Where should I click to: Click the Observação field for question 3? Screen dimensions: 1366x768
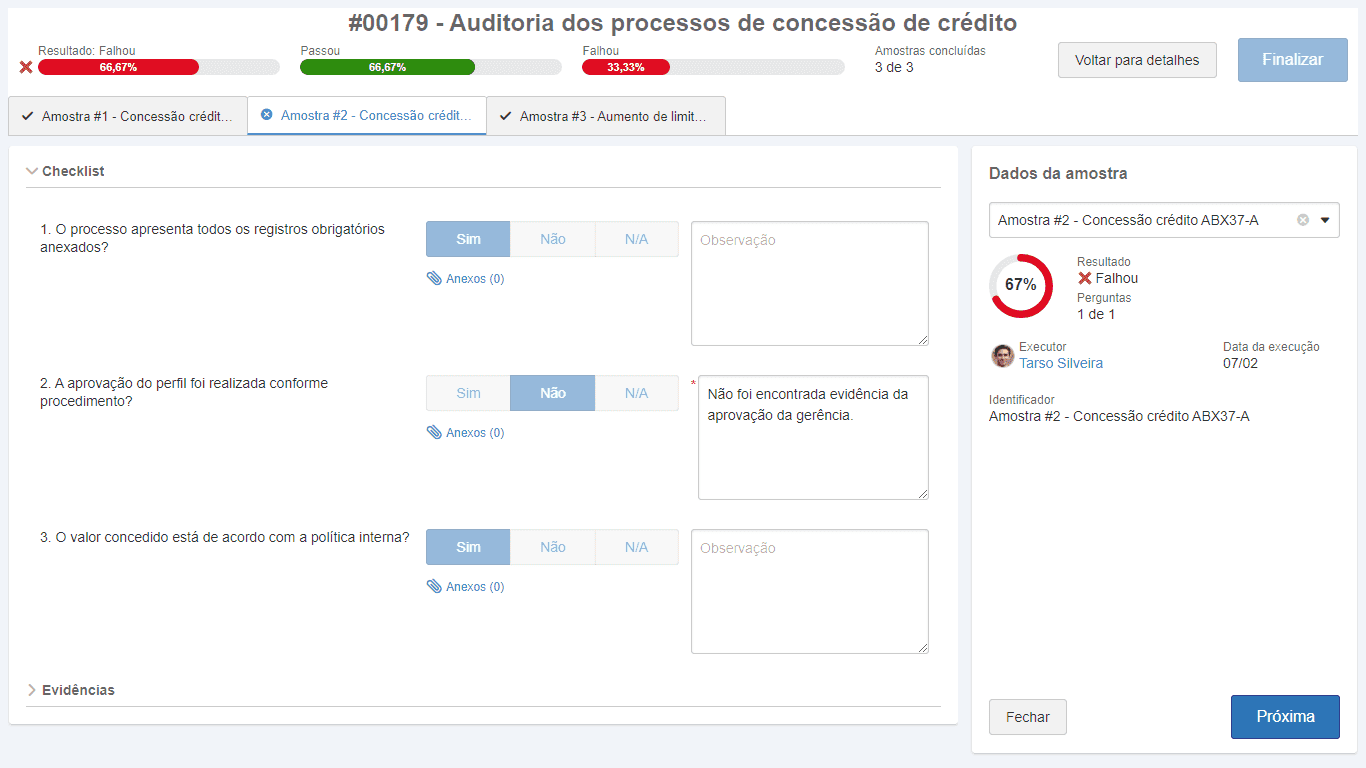[810, 591]
